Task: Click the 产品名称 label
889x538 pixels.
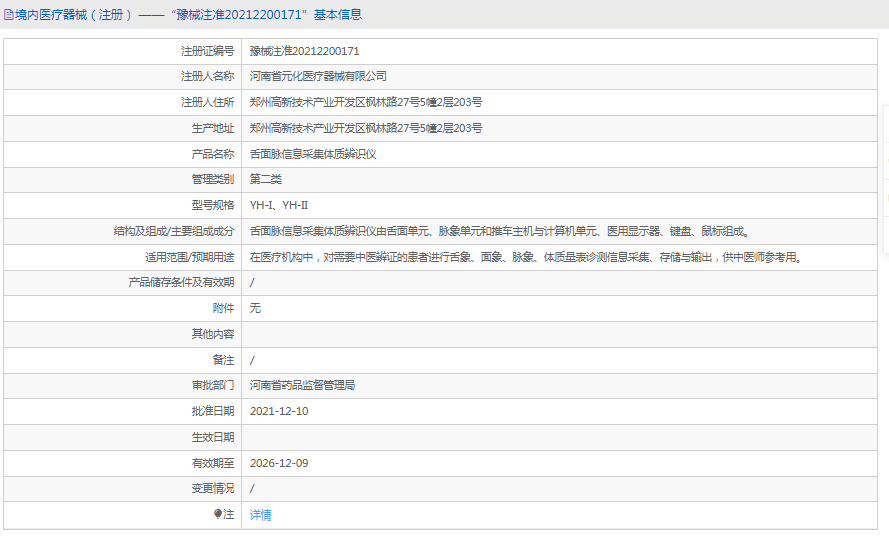Action: (213, 154)
